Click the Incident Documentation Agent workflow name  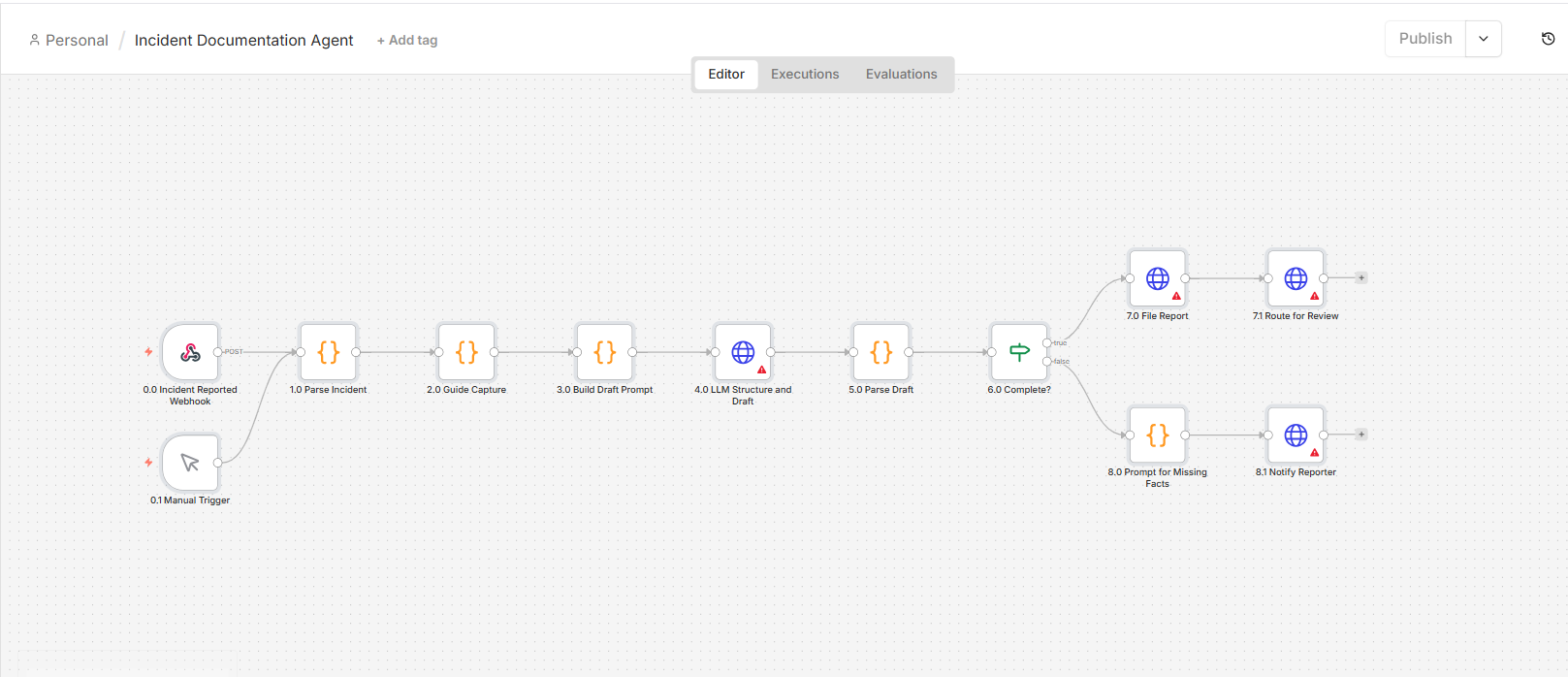[243, 40]
